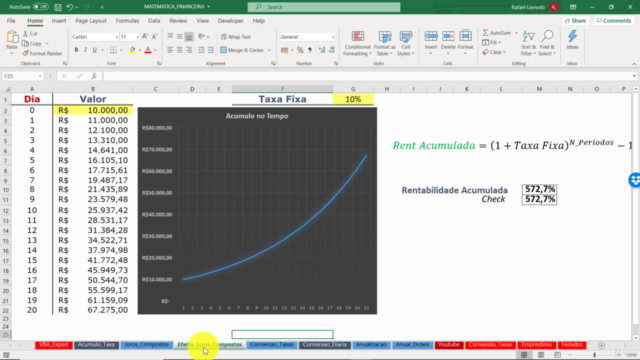Click Merge & Center button
This screenshot has width=640, height=360.
242,50
